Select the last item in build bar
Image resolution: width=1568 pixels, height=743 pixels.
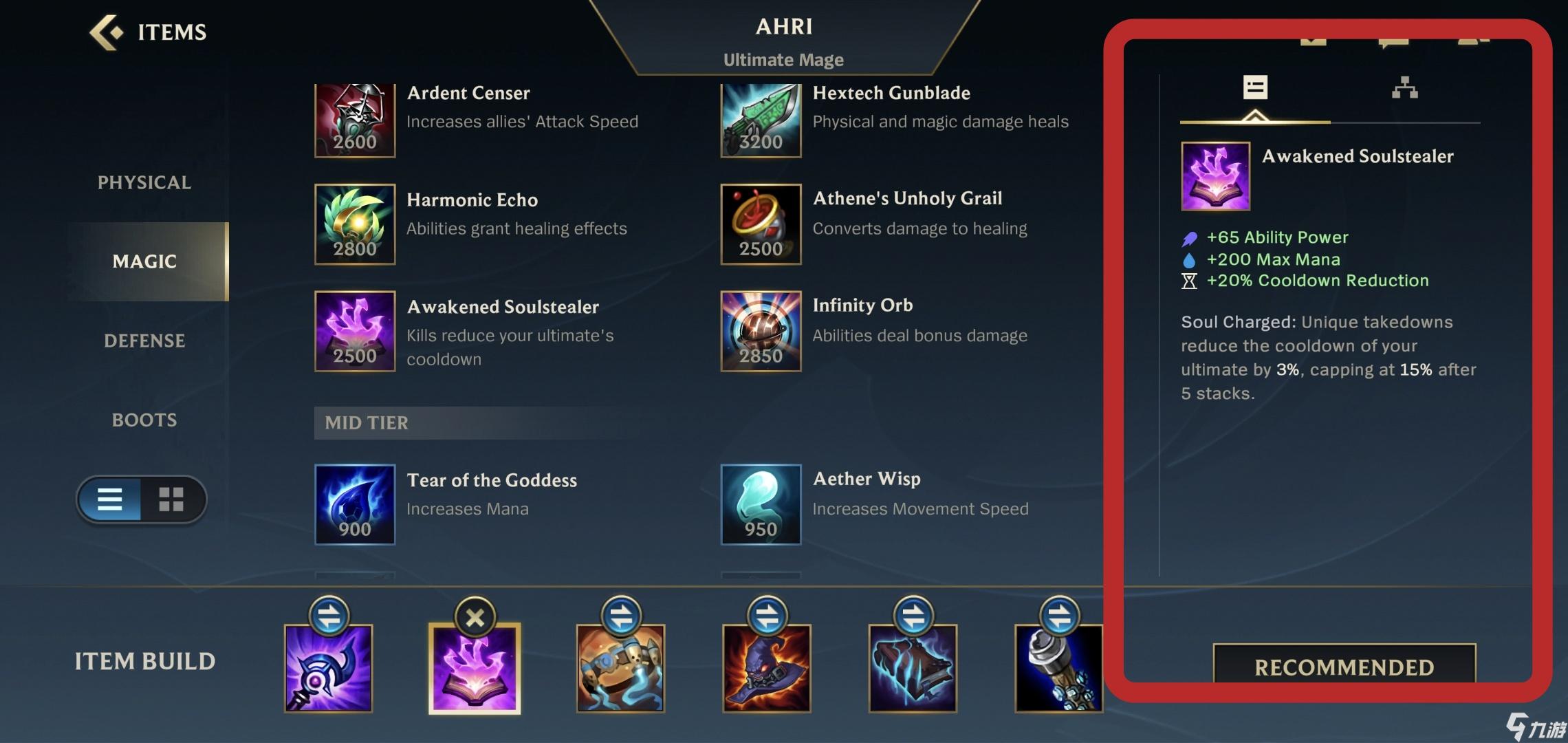(x=1059, y=668)
